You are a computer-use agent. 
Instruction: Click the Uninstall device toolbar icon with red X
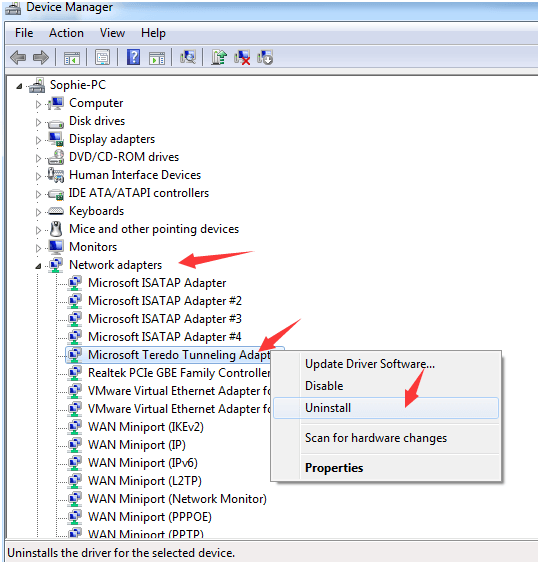point(242,57)
